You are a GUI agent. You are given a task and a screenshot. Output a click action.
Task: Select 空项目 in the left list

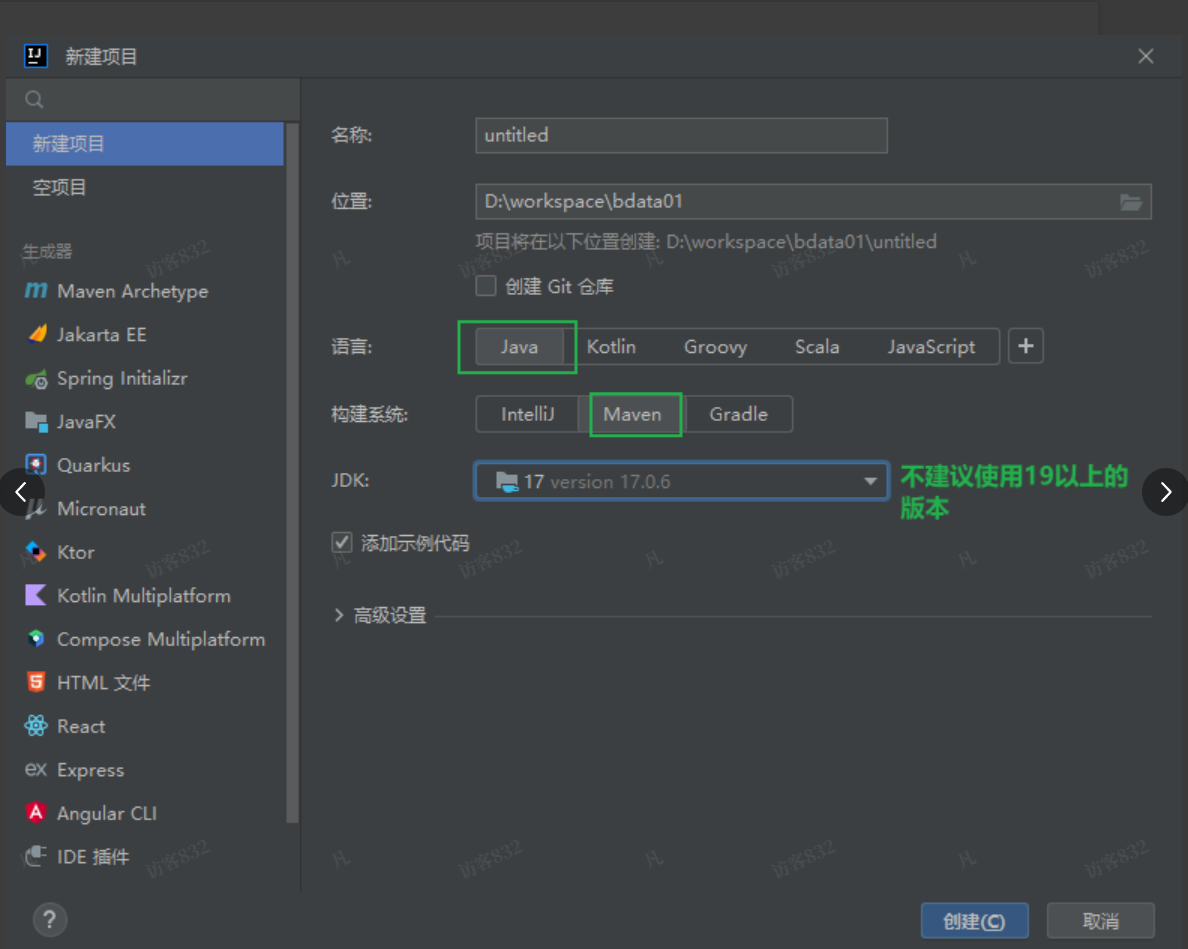(x=145, y=187)
